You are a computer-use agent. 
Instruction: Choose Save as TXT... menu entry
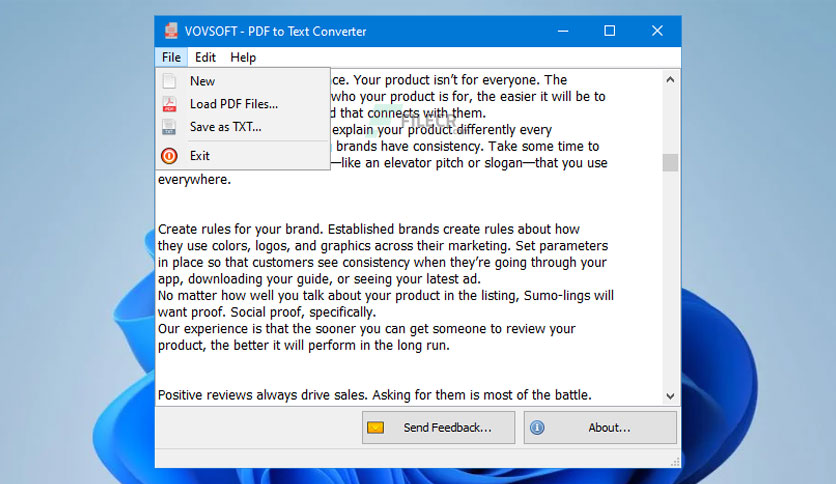(243, 127)
